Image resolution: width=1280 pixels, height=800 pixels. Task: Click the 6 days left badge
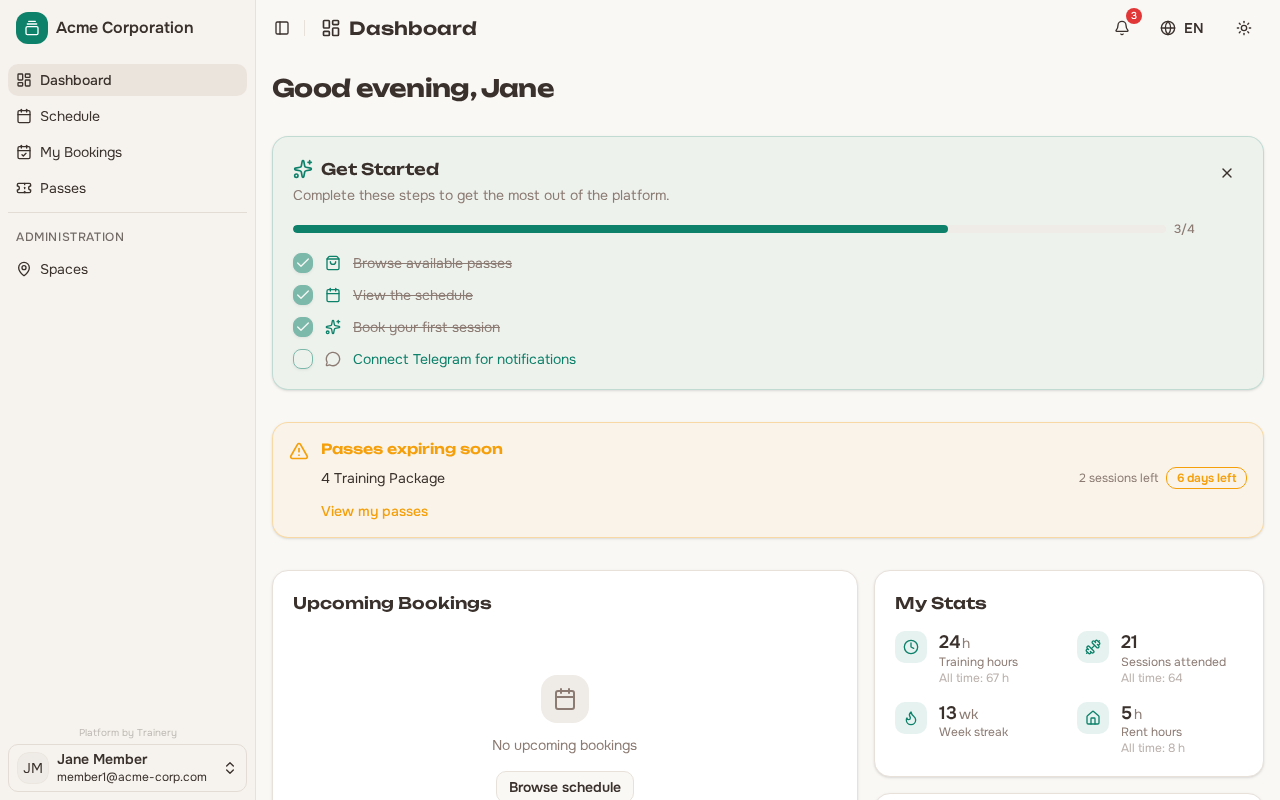(1206, 478)
